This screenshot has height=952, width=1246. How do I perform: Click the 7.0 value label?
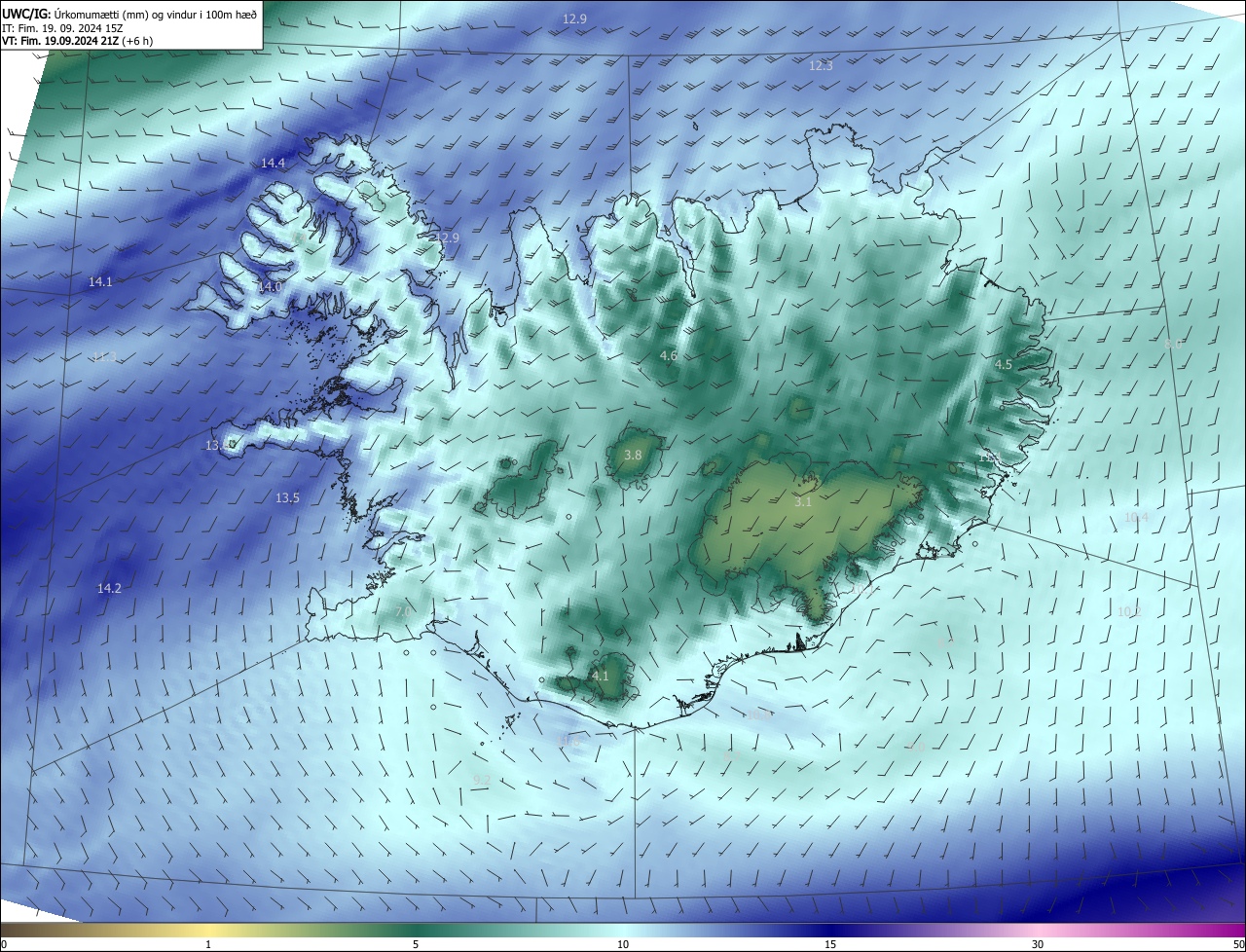coord(403,611)
